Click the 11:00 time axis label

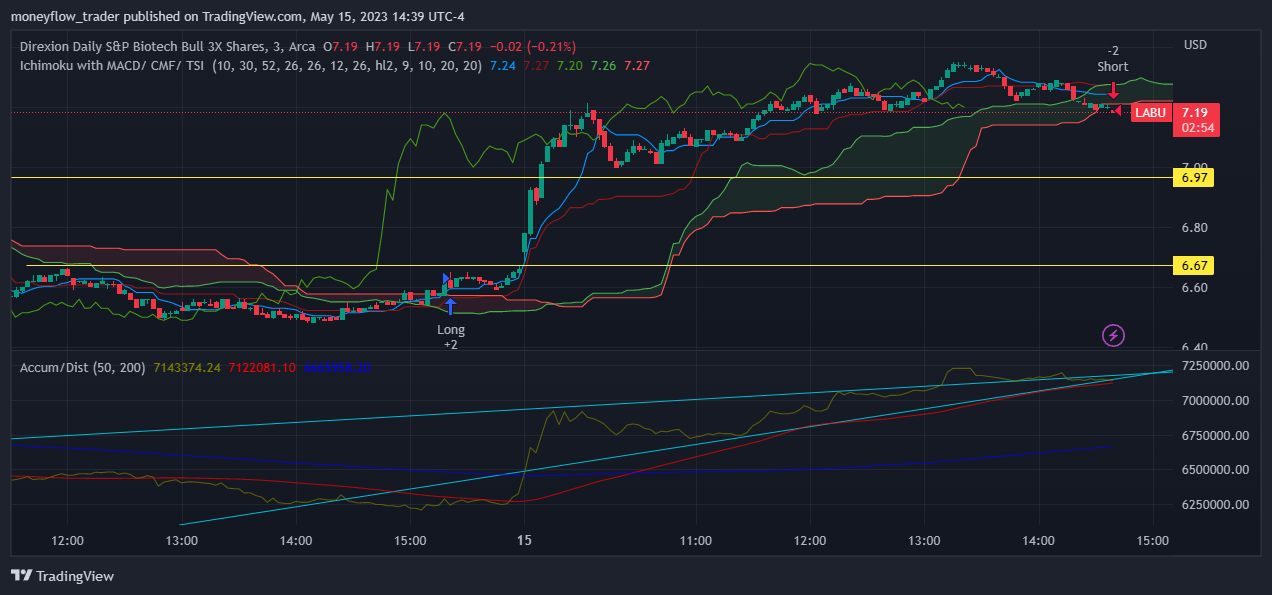[x=695, y=540]
